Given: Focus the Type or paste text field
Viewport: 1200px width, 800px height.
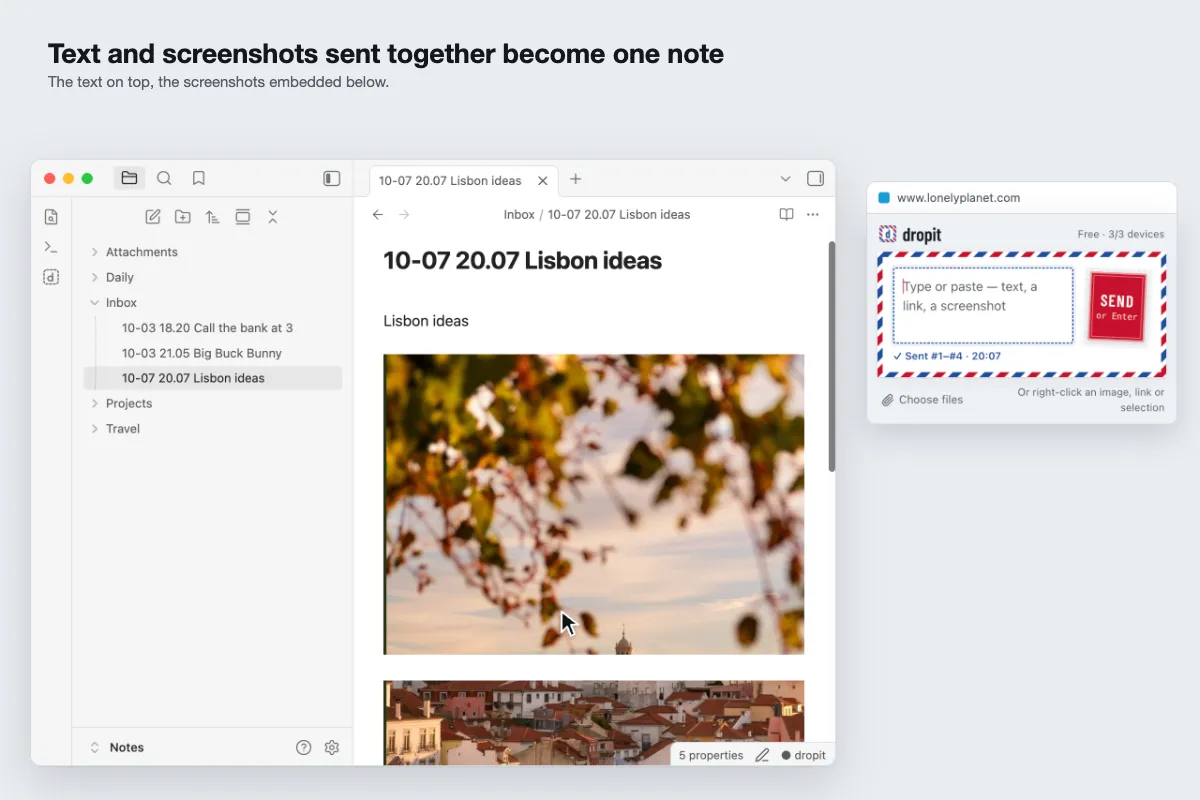Looking at the screenshot, I should tap(983, 306).
